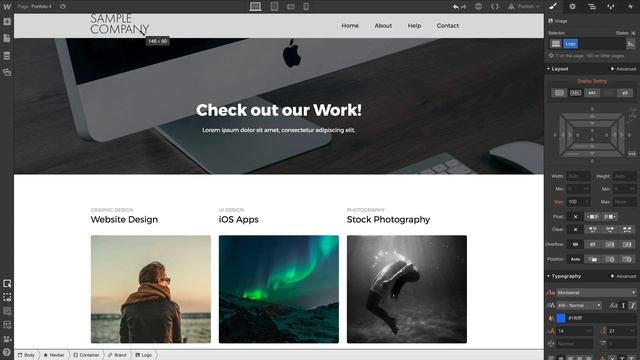
Task: Open the Webflow logo menu
Action: (7, 7)
